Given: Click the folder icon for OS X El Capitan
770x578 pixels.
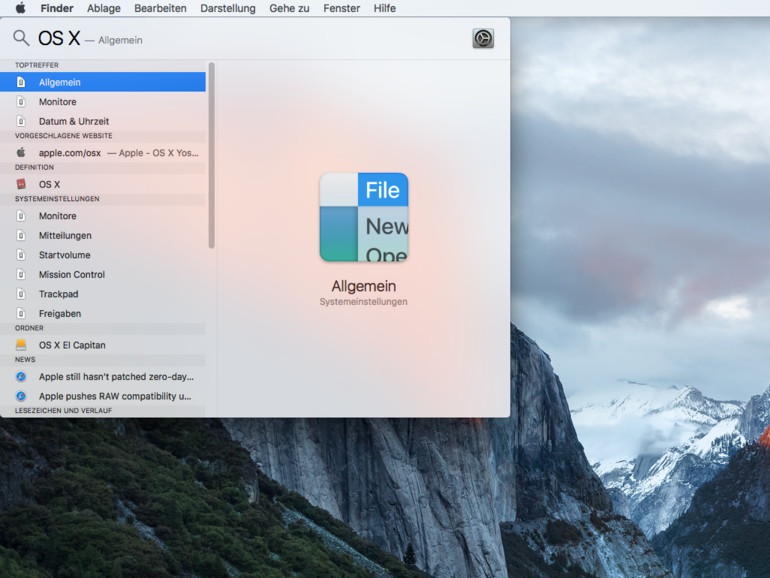Looking at the screenshot, I should pyautogui.click(x=21, y=345).
